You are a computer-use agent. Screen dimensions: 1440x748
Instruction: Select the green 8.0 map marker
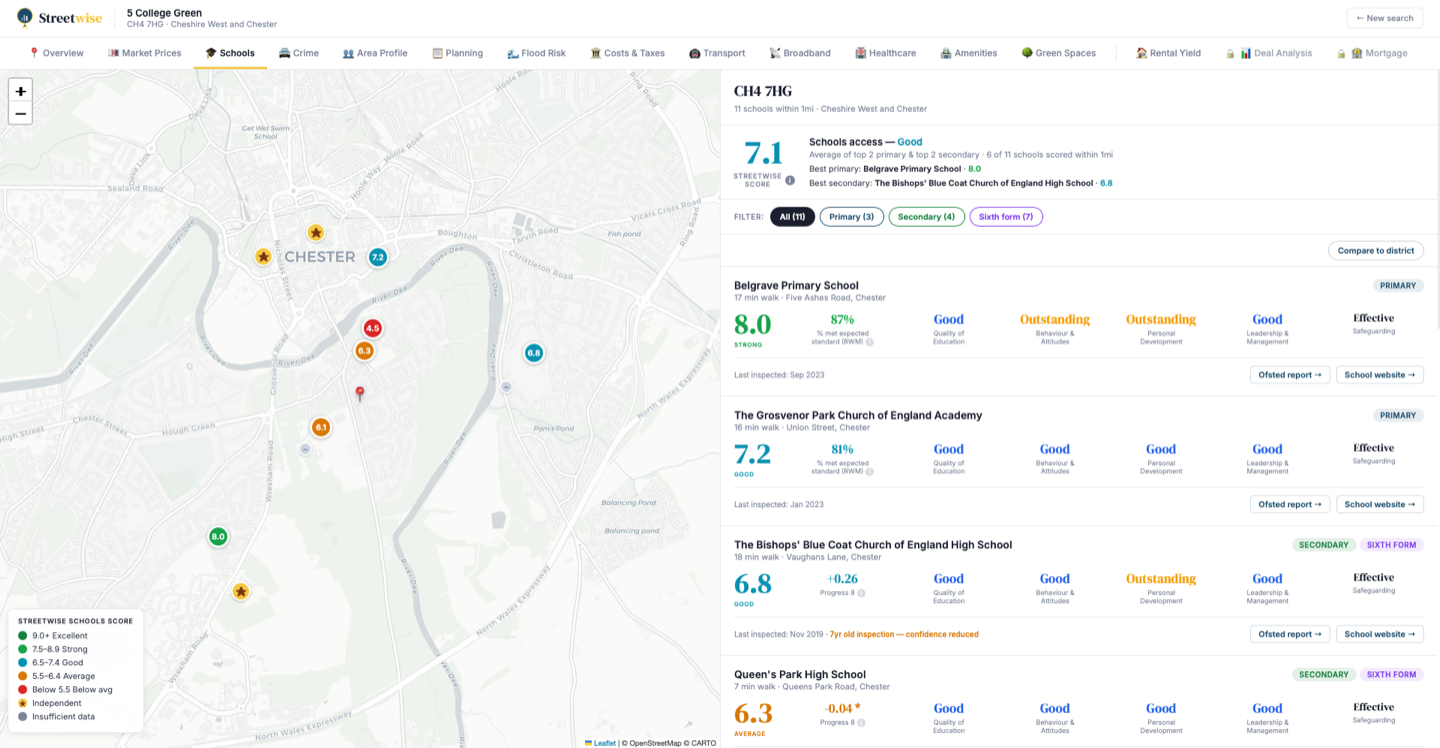tap(218, 537)
